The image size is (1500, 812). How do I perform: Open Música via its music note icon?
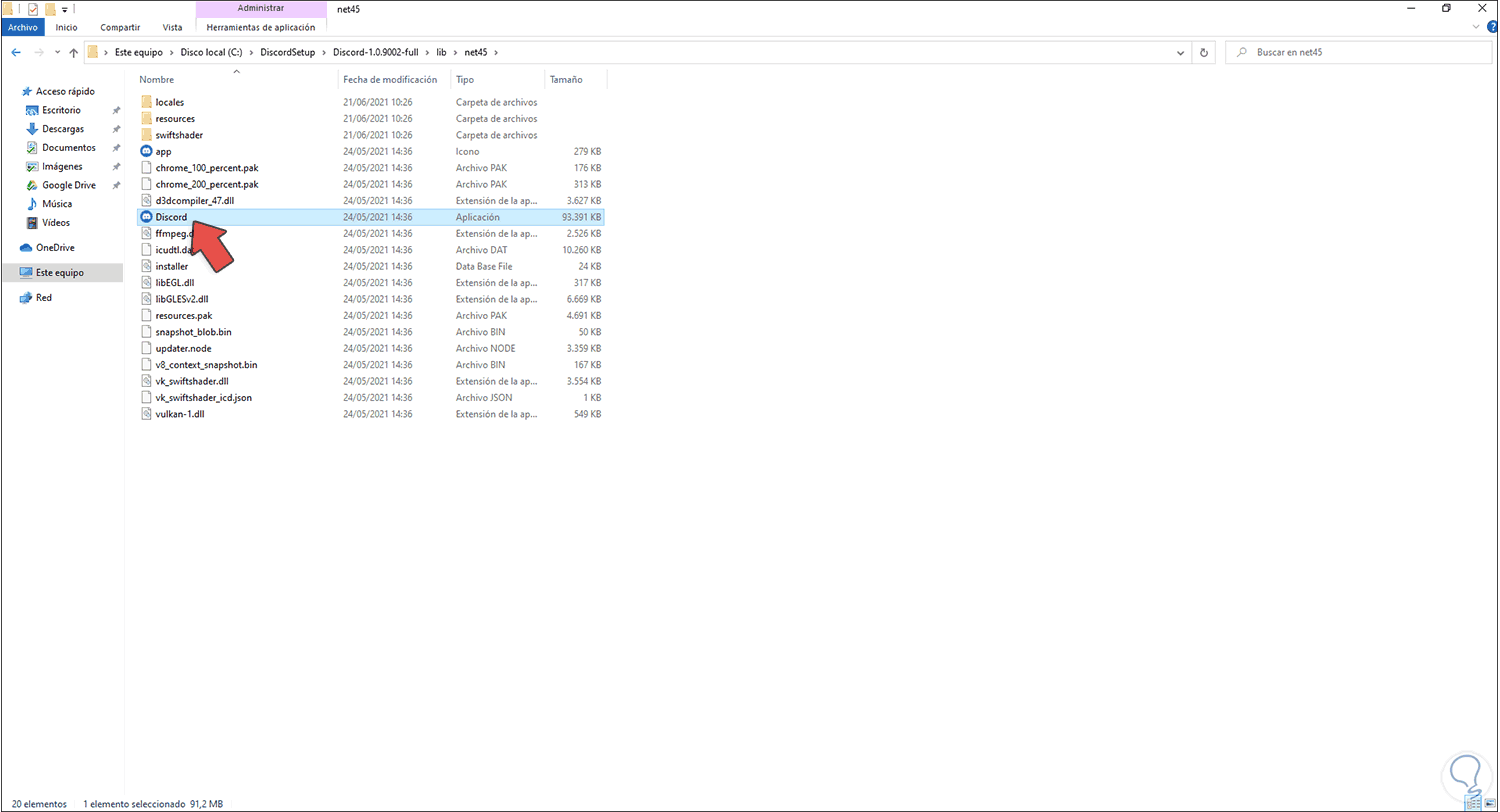(x=32, y=204)
